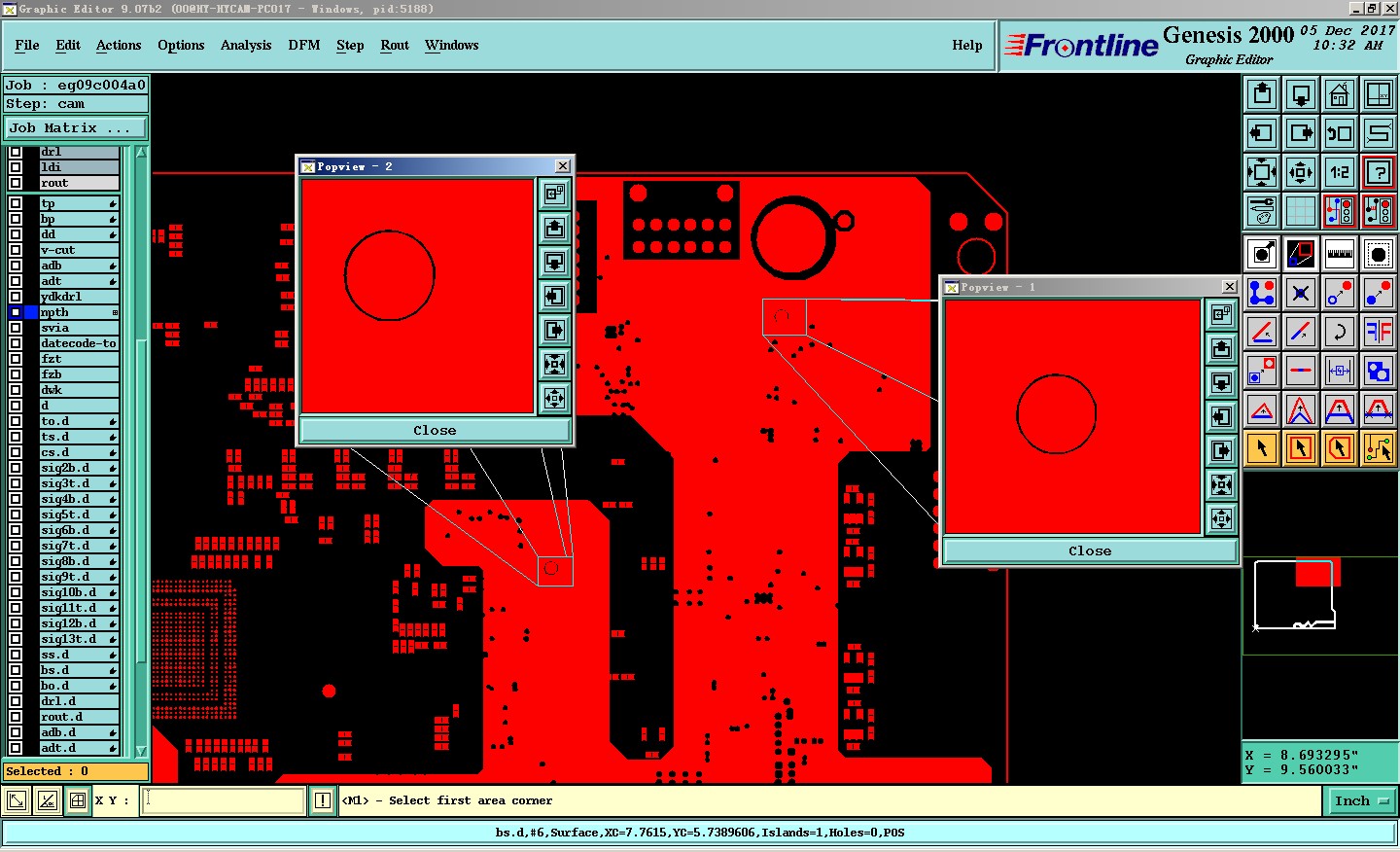Viewport: 1400px width, 852px height.
Task: Select the rotate arrow tool
Action: (x=1340, y=332)
